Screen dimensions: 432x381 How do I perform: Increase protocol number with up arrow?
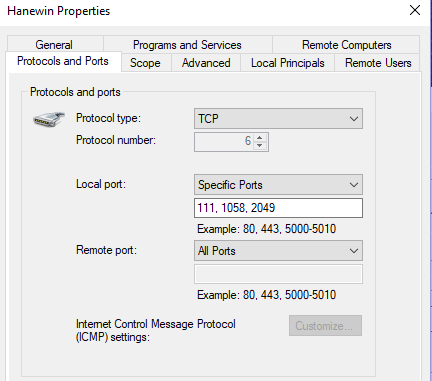point(260,138)
